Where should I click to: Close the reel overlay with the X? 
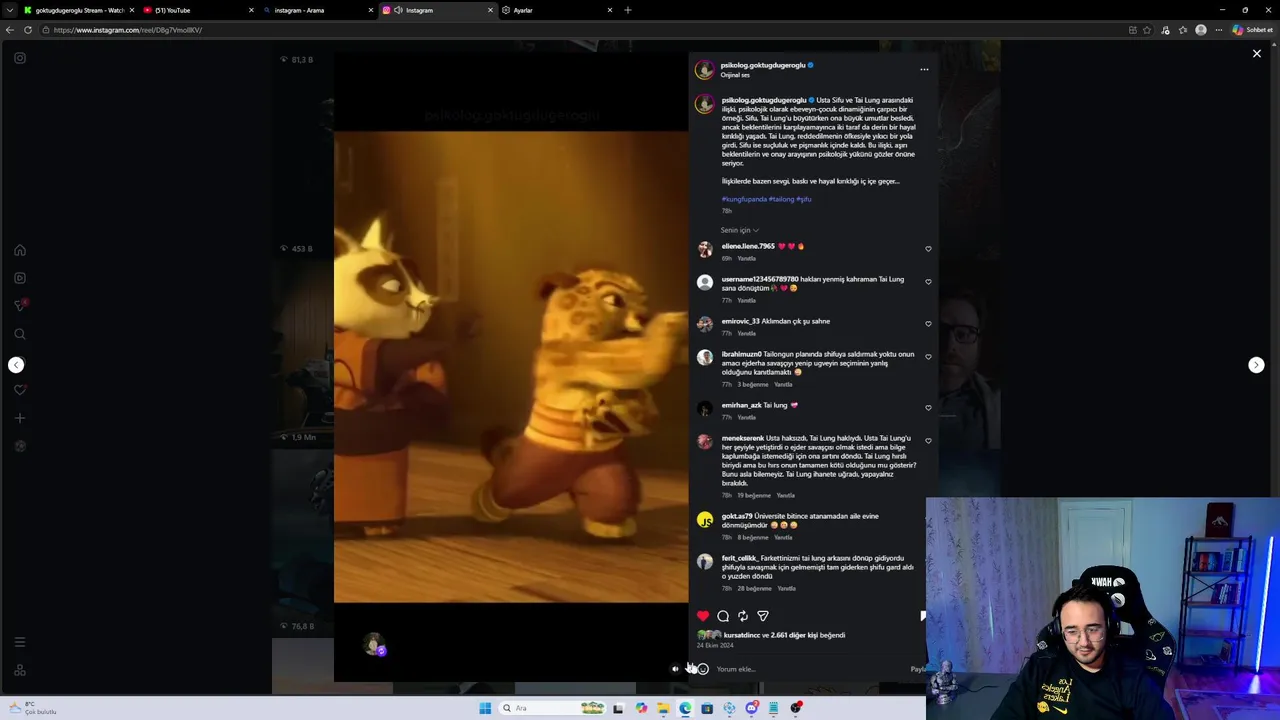click(1257, 54)
